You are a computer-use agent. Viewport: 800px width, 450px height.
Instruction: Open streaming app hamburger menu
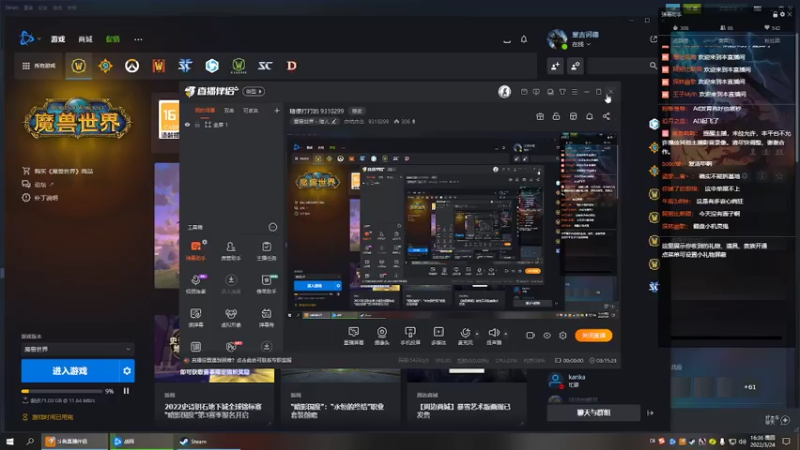click(574, 92)
